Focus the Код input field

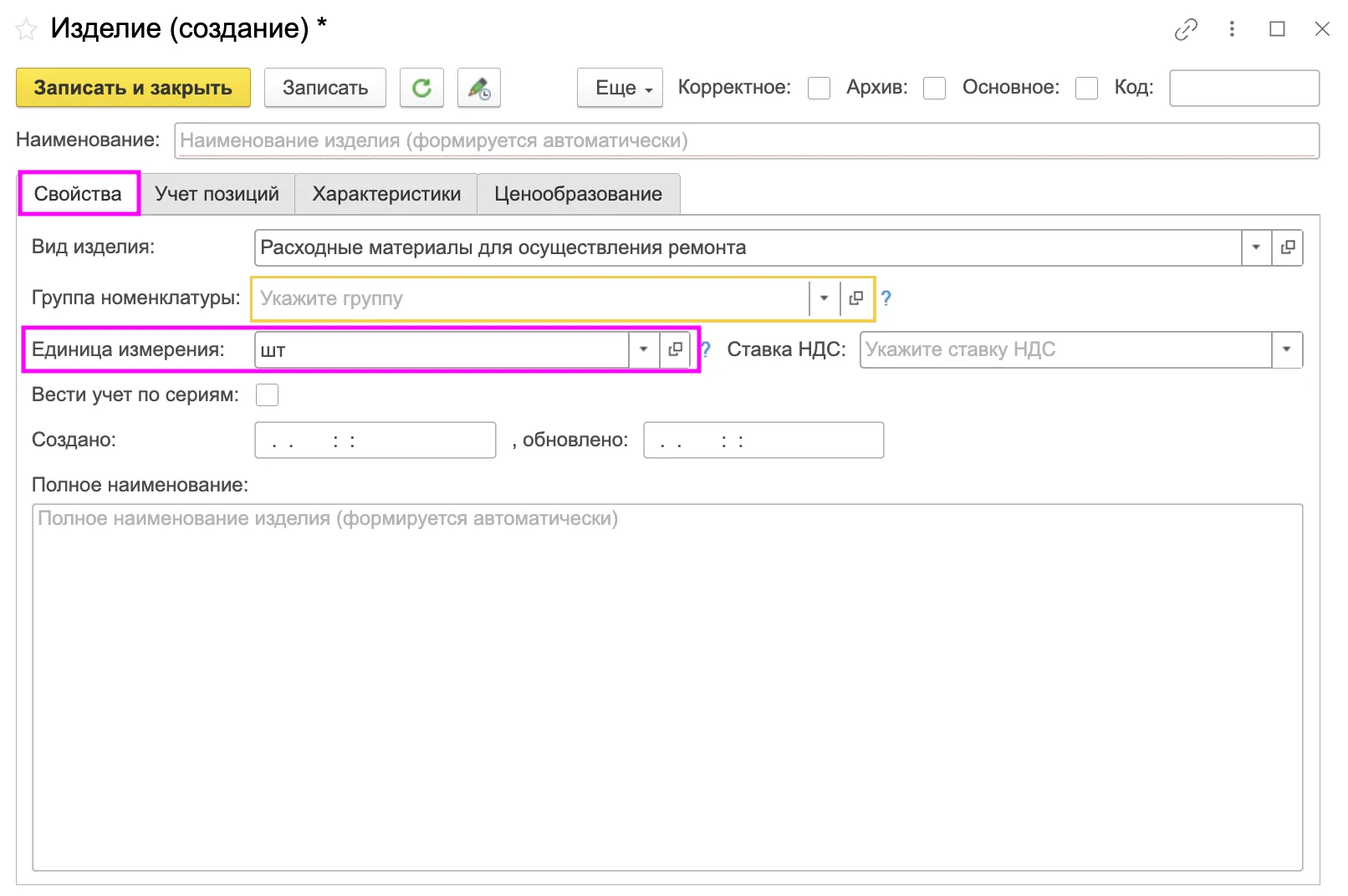1244,88
